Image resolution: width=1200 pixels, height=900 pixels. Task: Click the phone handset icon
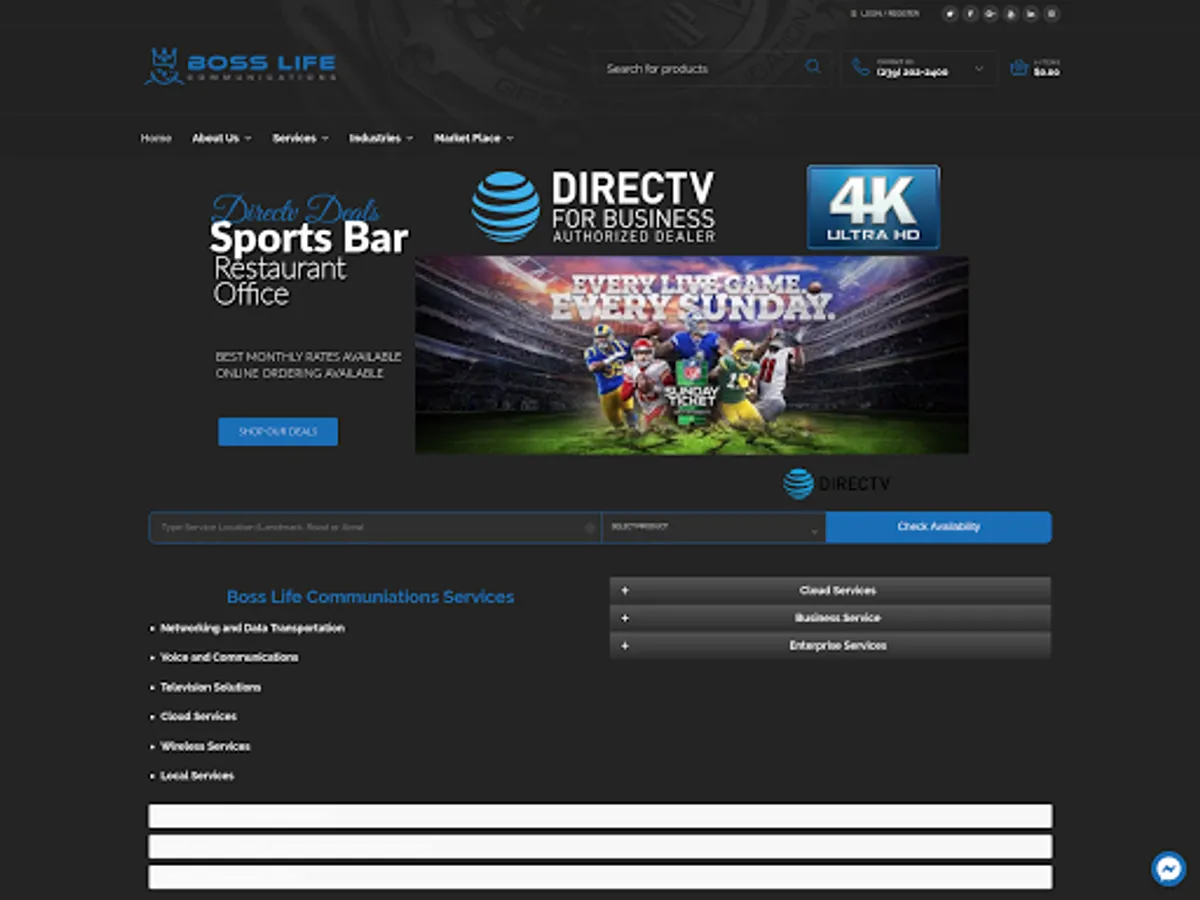[x=860, y=68]
